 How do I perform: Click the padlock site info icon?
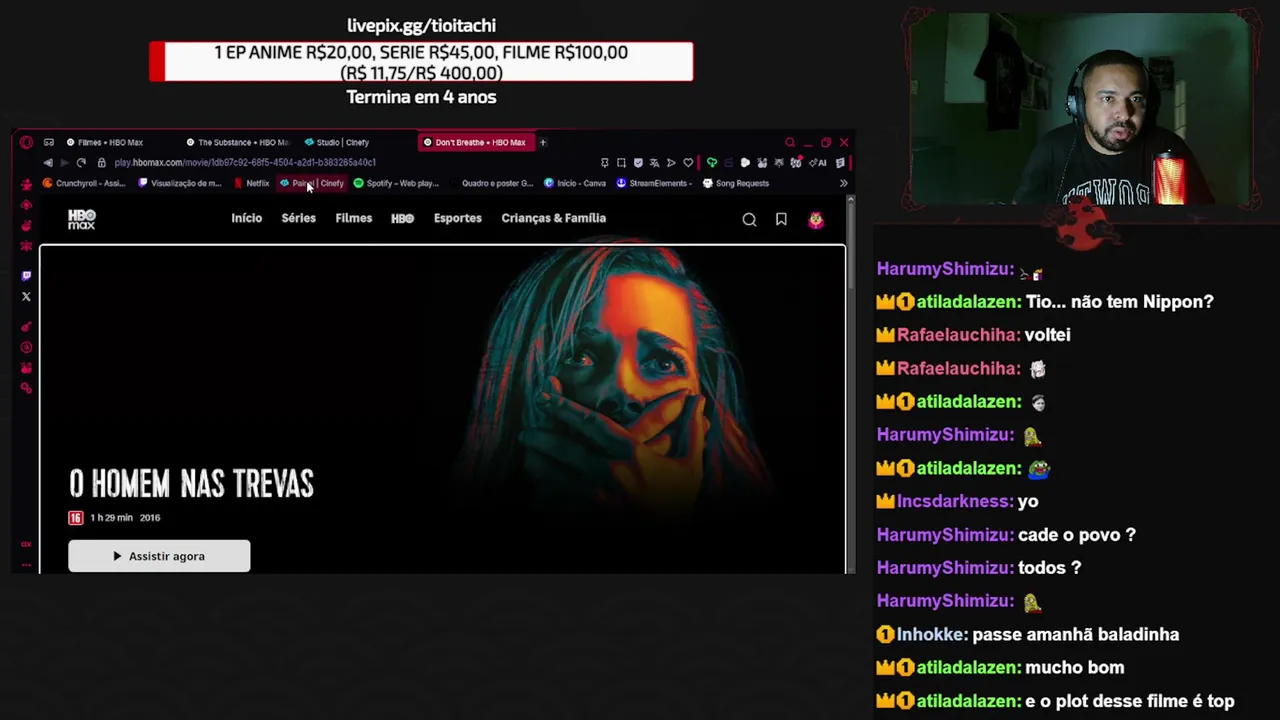point(101,163)
